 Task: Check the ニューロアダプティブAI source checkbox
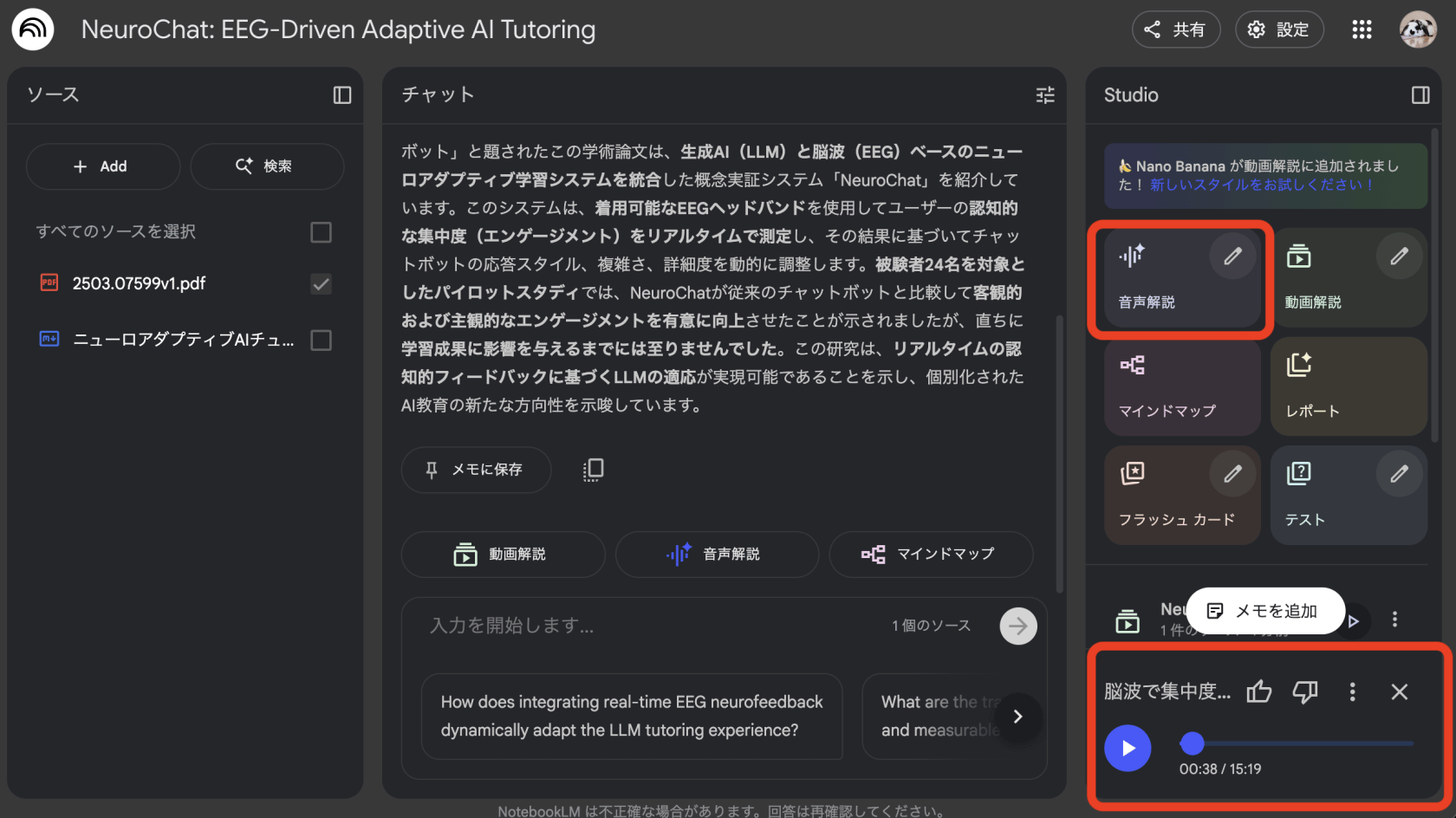[321, 341]
